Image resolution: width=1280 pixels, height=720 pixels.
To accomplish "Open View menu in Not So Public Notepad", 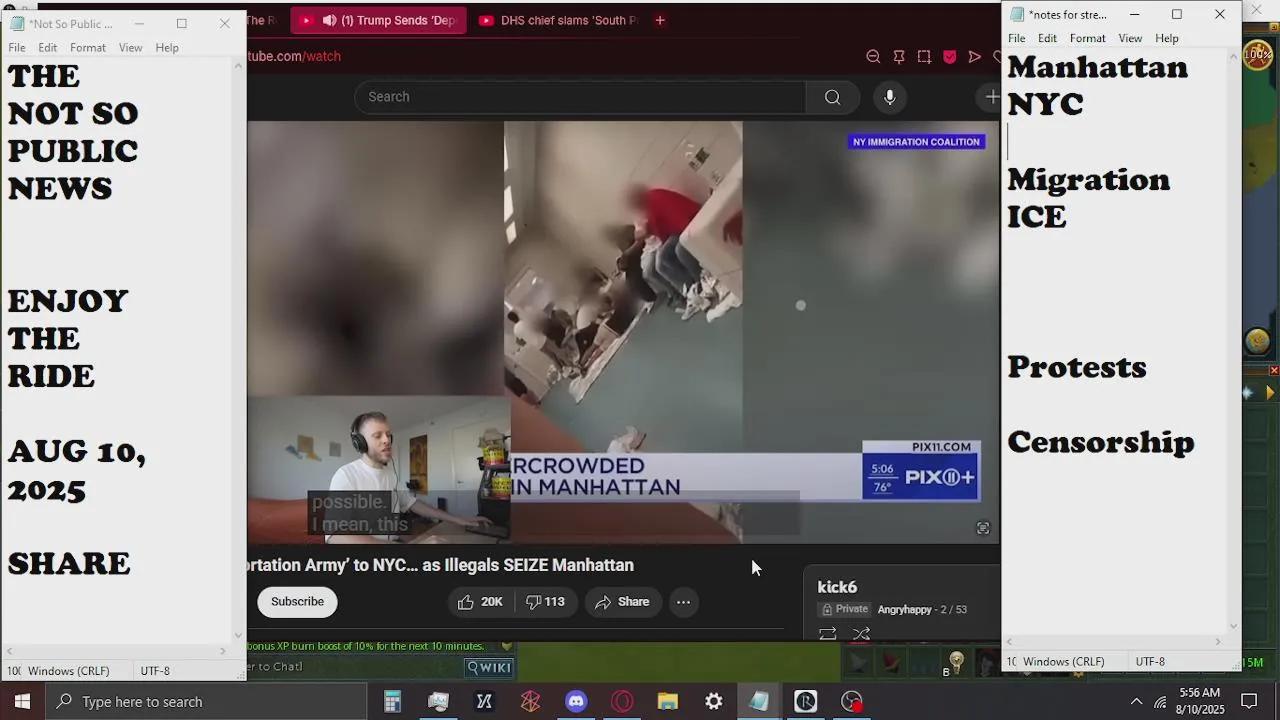I will (131, 48).
